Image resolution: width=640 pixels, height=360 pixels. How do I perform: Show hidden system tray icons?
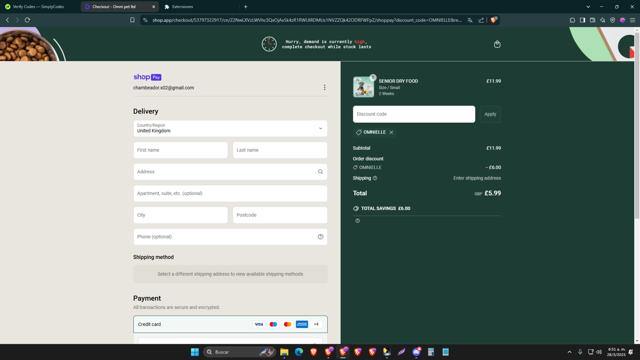[x=569, y=352]
